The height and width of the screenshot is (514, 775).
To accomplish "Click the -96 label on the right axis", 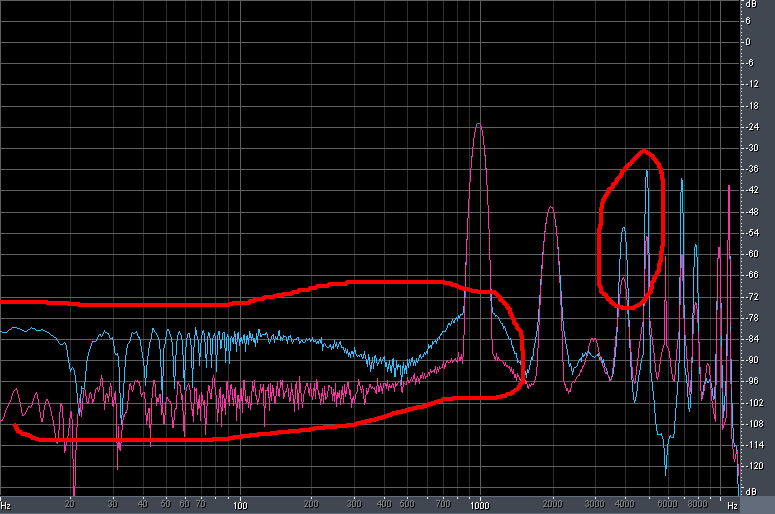I will click(751, 381).
